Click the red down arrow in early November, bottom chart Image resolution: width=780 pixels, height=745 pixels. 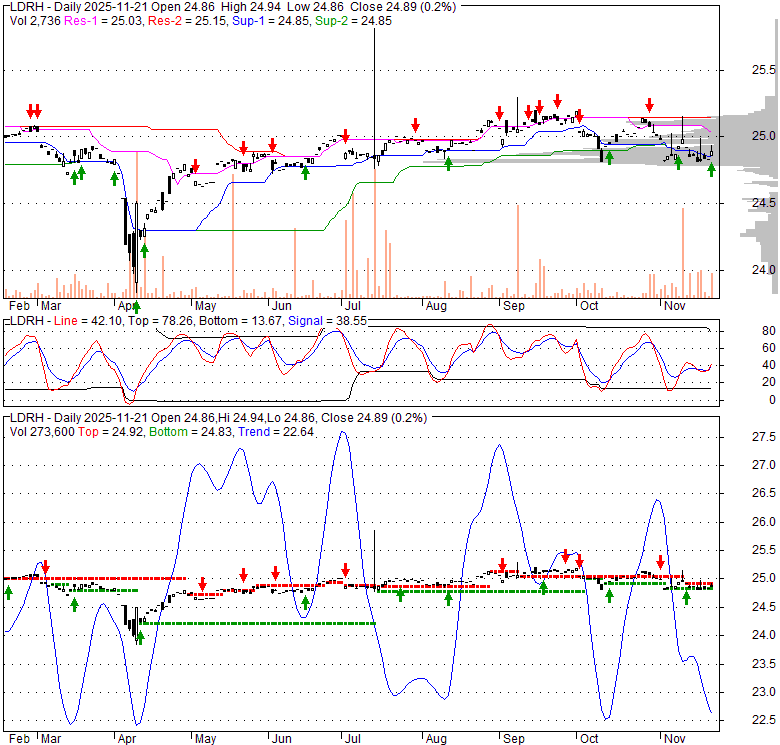pyautogui.click(x=660, y=562)
